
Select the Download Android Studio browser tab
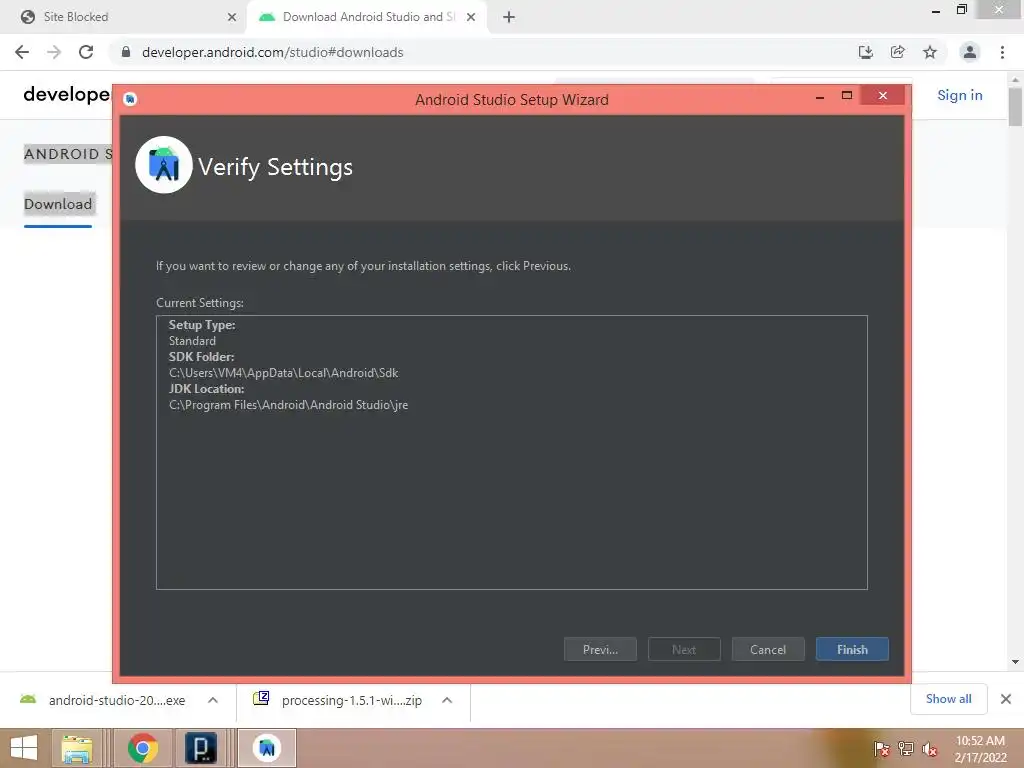pyautogui.click(x=366, y=17)
